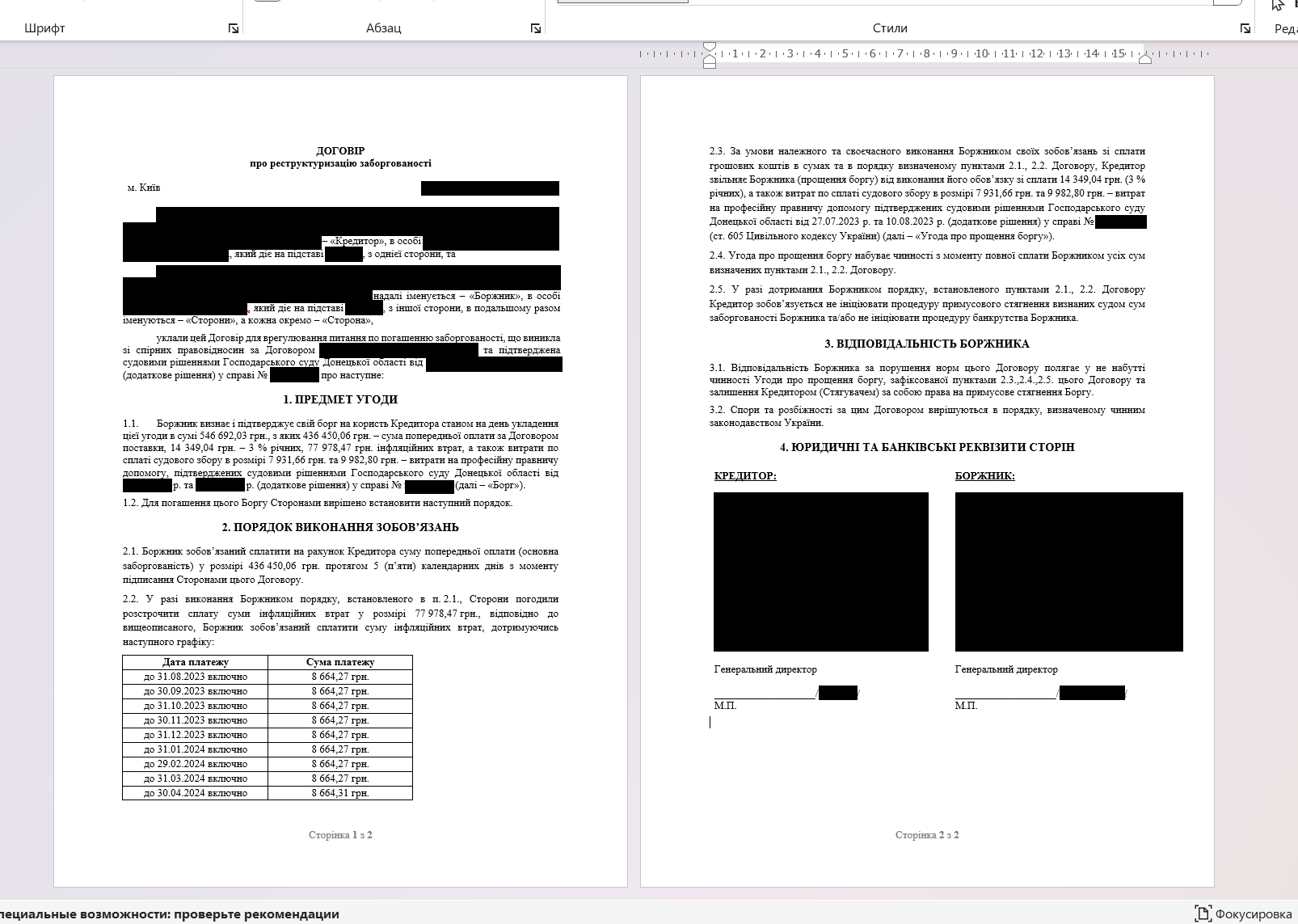Click the city text "м. Київ"
1298x924 pixels.
pos(144,188)
